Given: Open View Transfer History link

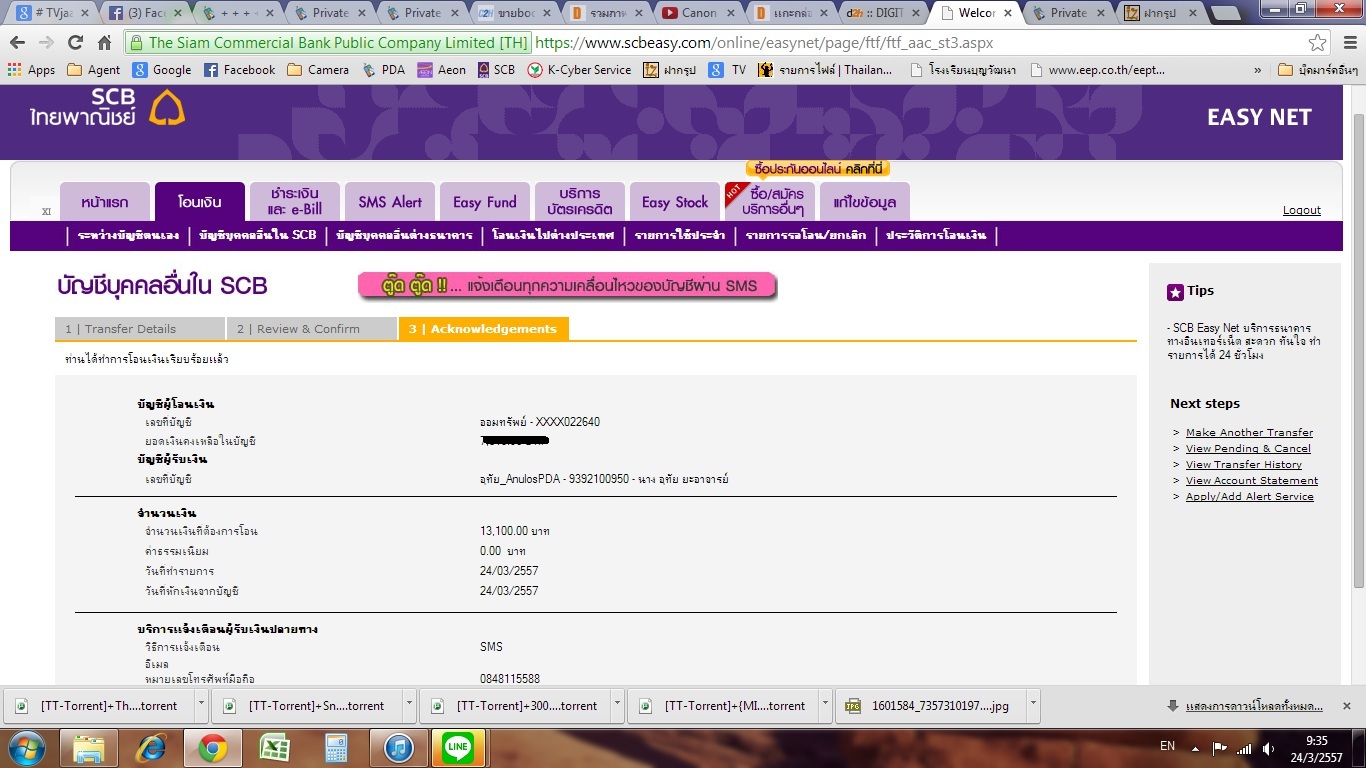Looking at the screenshot, I should tap(1244, 465).
